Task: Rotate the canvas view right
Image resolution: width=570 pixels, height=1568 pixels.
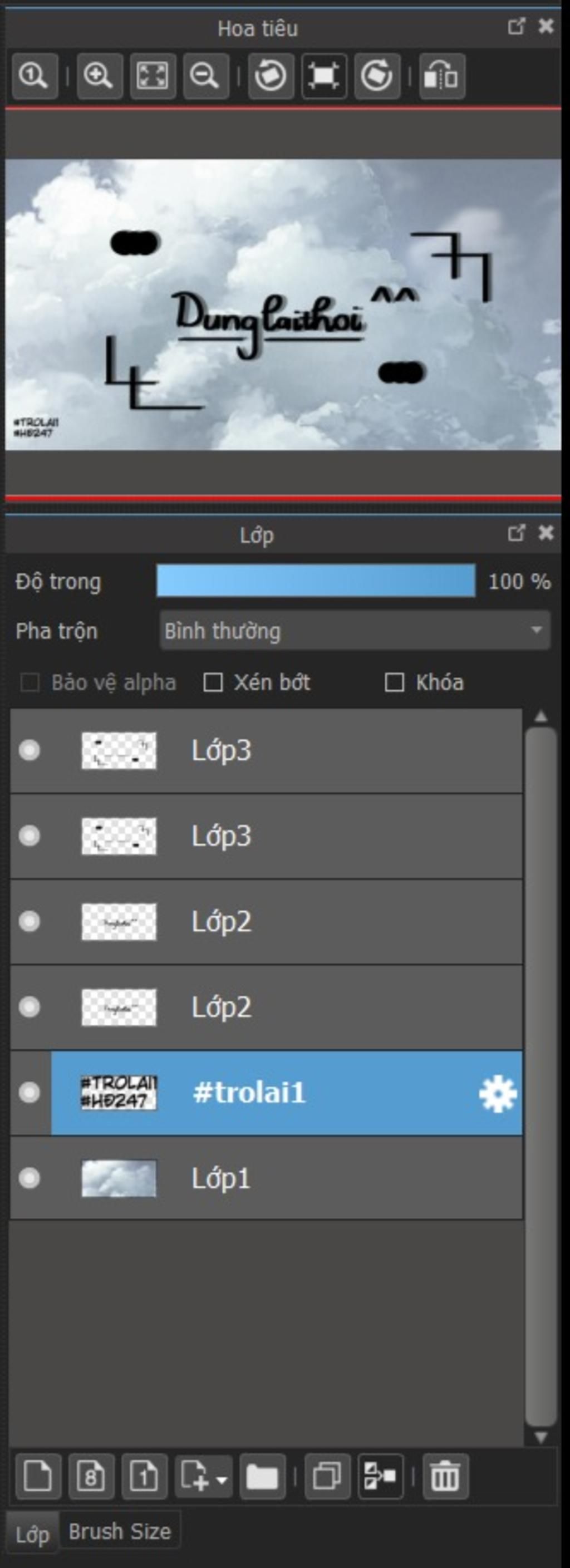Action: coord(377,76)
